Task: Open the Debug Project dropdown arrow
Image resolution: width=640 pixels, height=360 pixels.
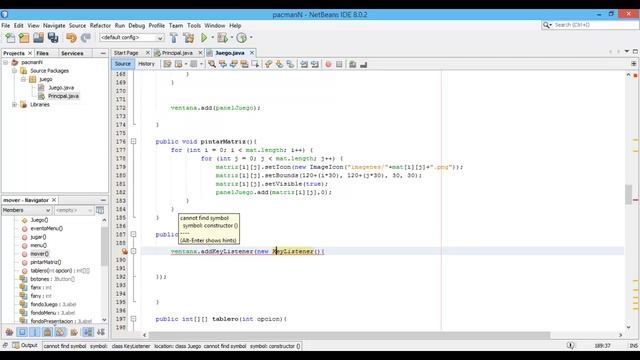Action: (x=231, y=38)
